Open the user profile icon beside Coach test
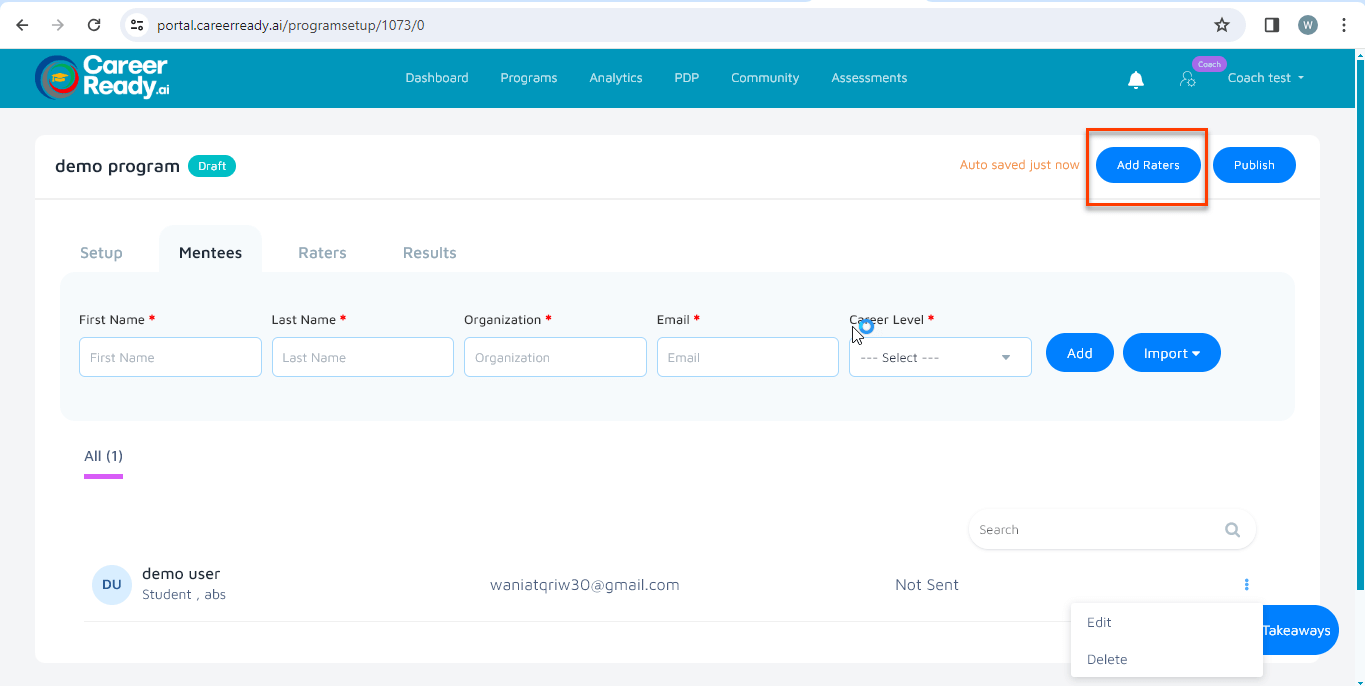This screenshot has height=686, width=1365. (1187, 79)
